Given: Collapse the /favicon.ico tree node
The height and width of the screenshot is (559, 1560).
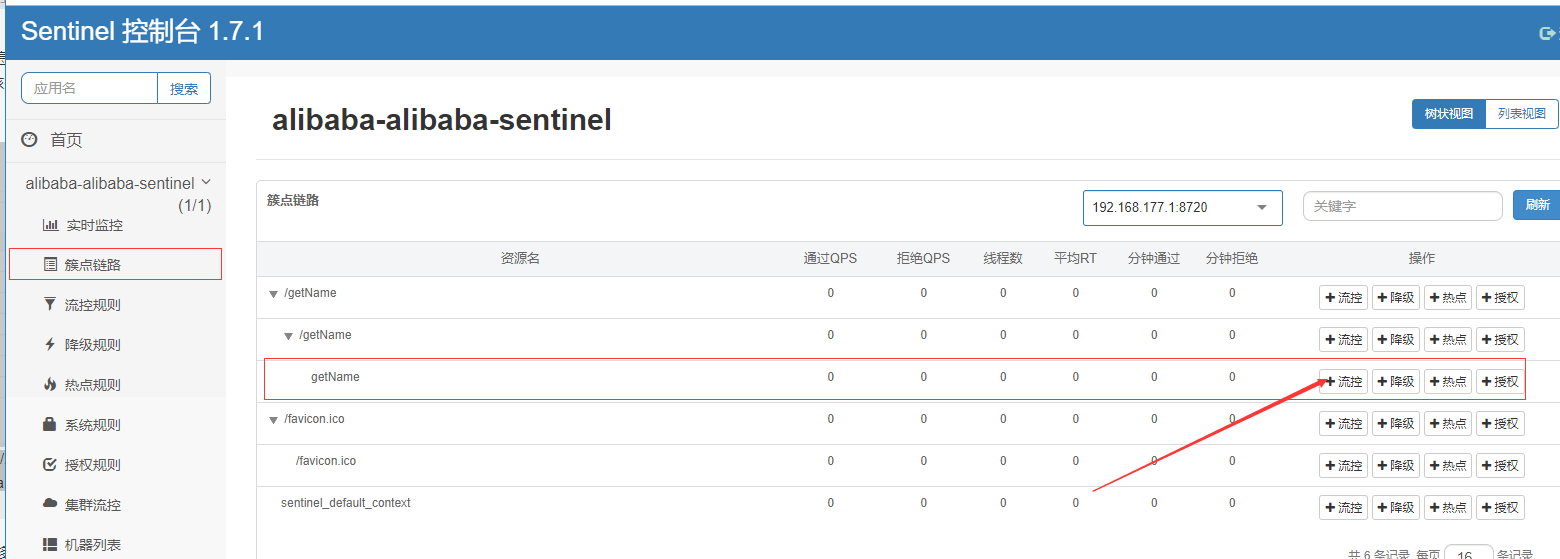Looking at the screenshot, I should click(274, 420).
